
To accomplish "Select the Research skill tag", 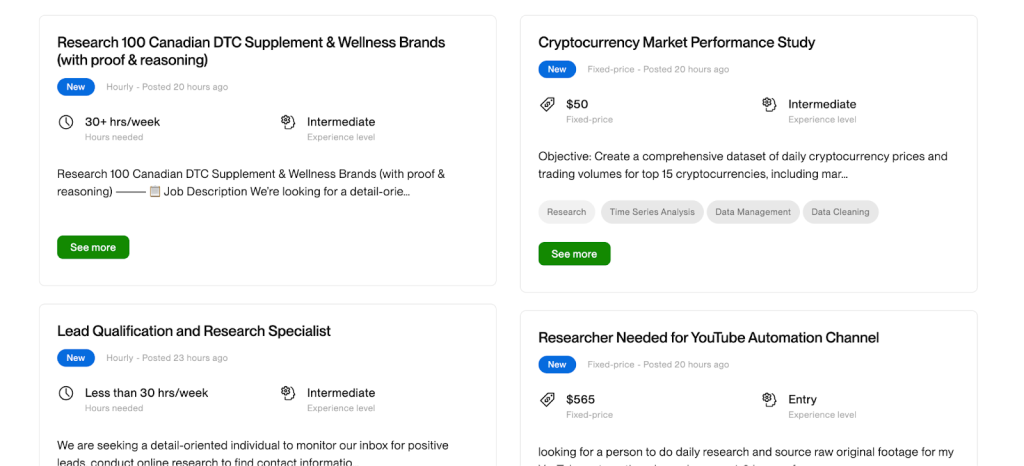I will click(x=567, y=212).
